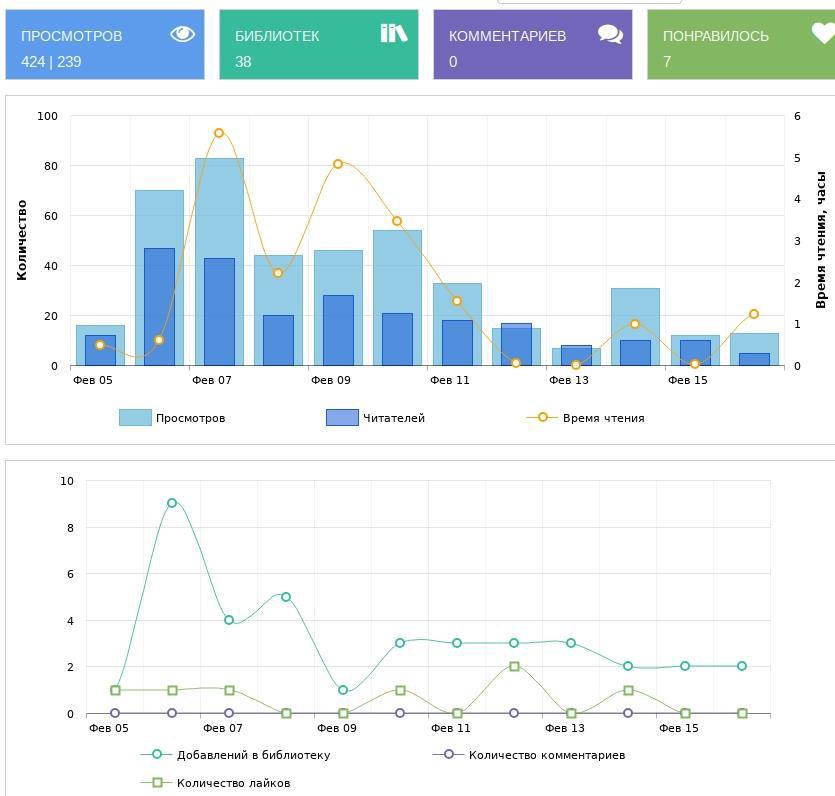The height and width of the screenshot is (796, 835).
Task: Click the likes data point with value 2
Action: click(514, 666)
